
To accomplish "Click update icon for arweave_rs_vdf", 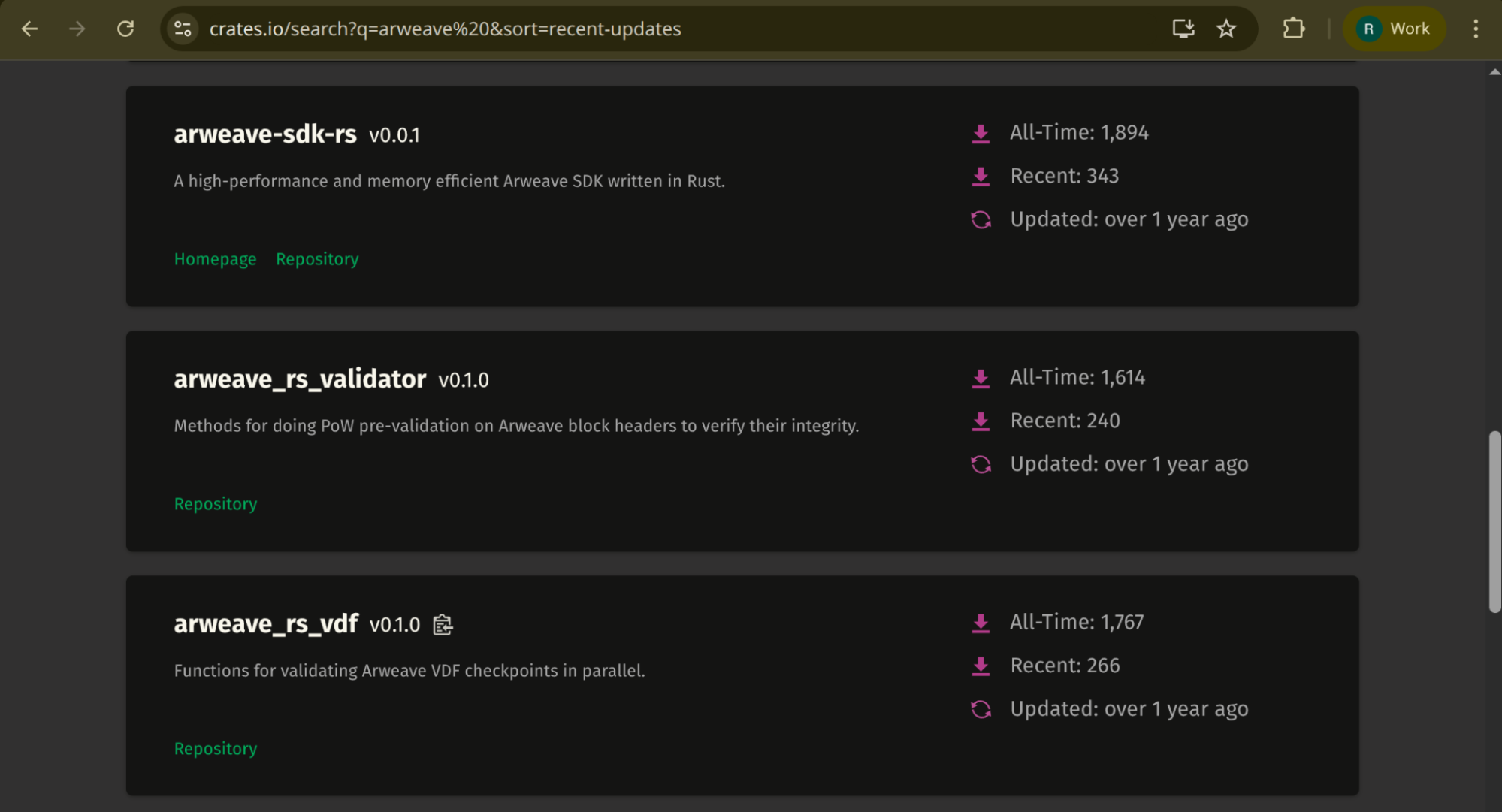I will [981, 710].
